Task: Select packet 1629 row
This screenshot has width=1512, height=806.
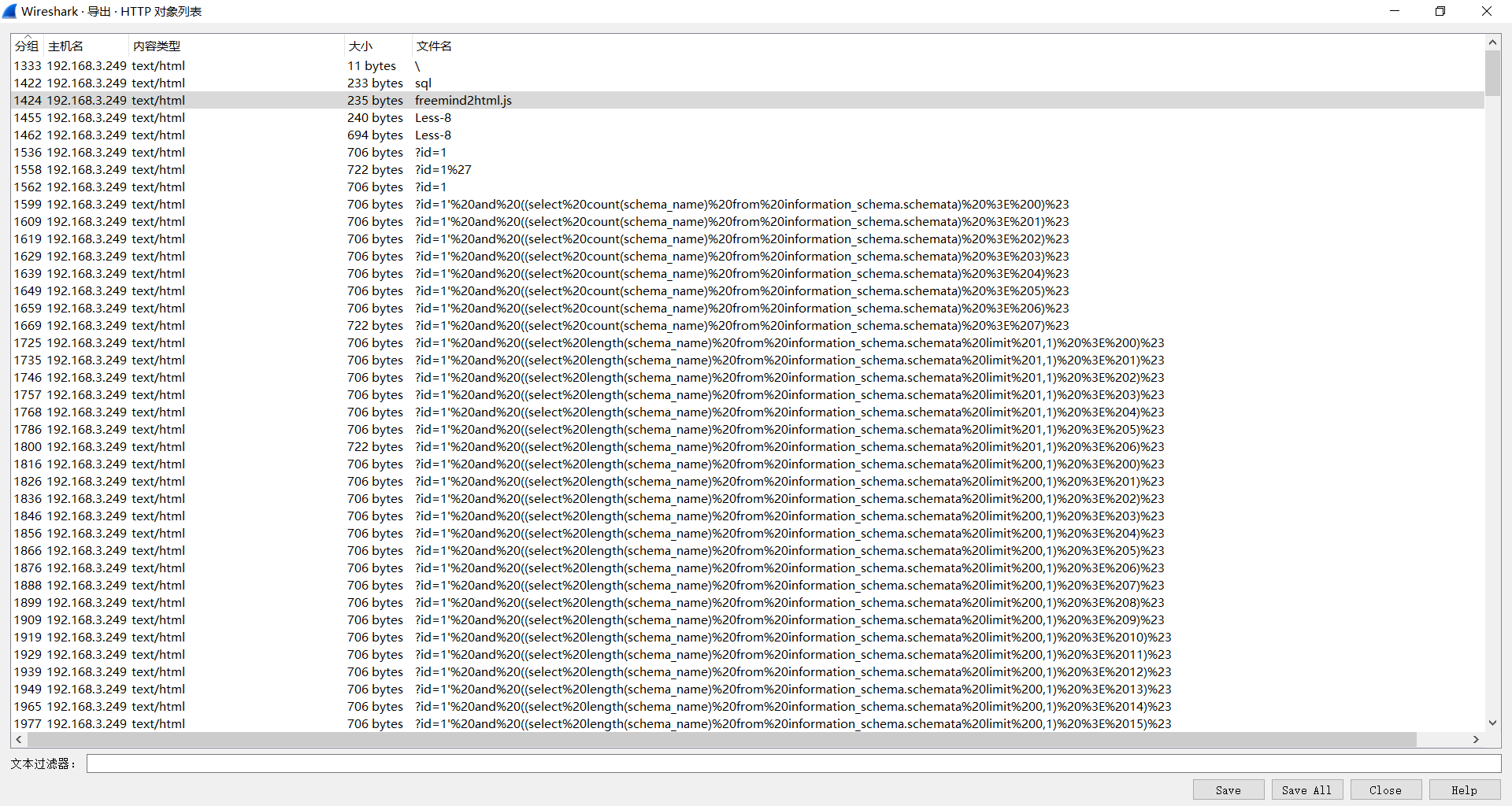Action: tap(747, 256)
